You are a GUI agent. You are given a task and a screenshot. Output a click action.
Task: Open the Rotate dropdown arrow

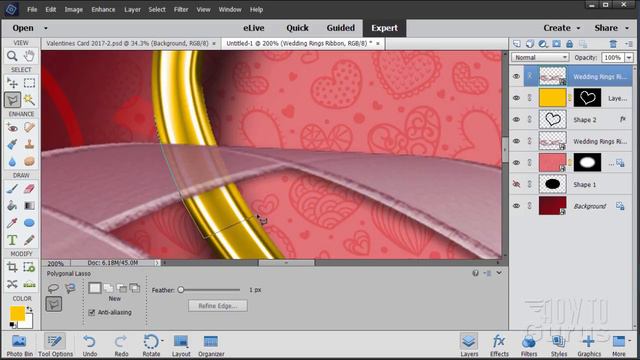162,340
